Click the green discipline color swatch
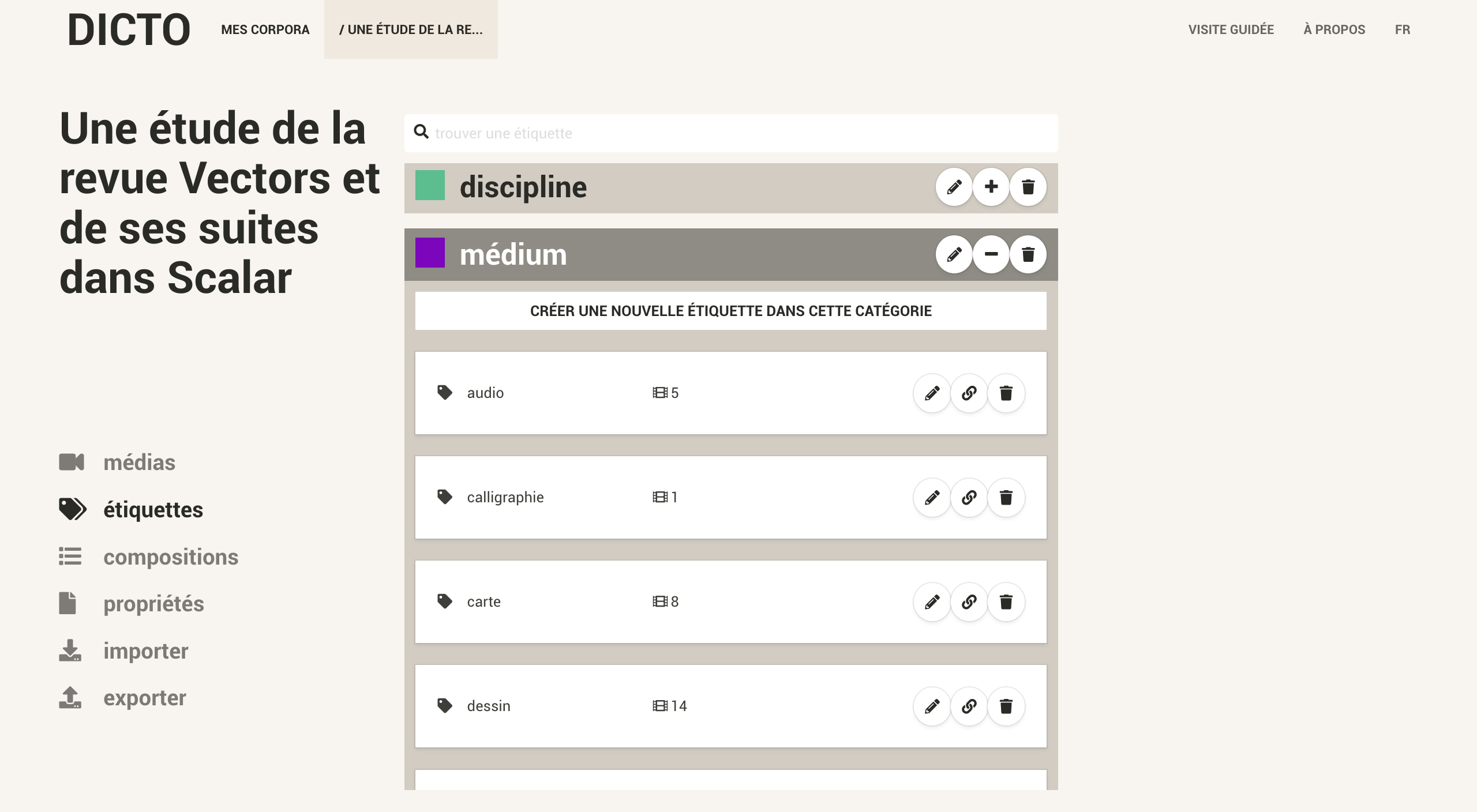The image size is (1477, 812). coord(430,185)
